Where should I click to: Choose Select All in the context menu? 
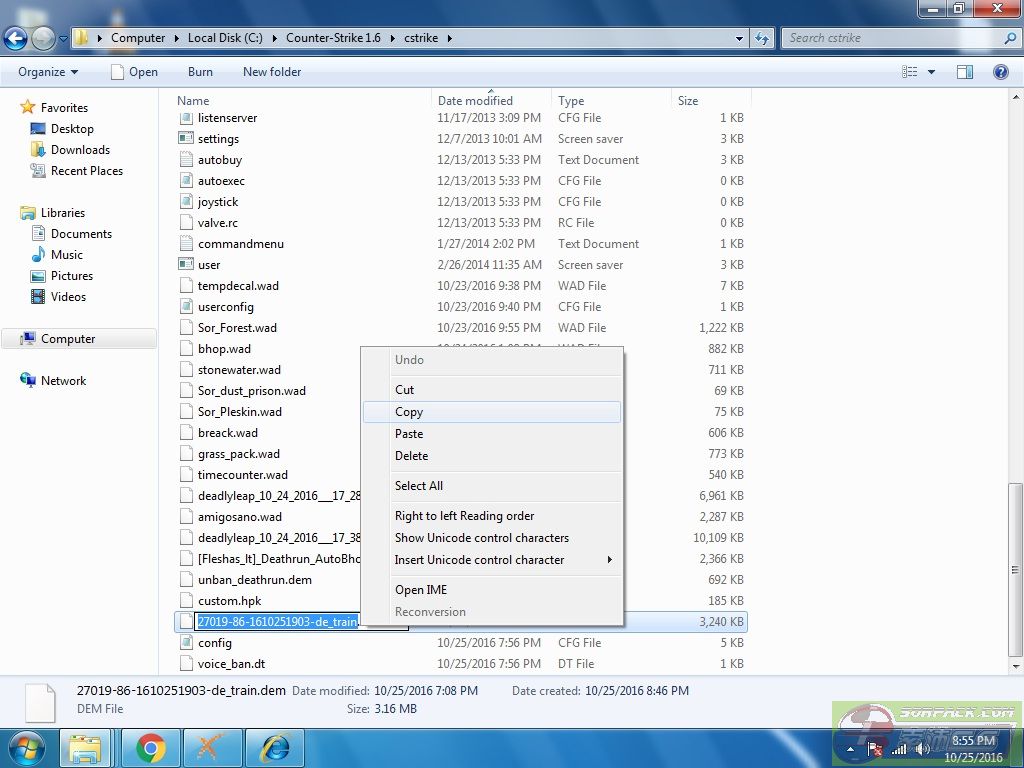(419, 486)
